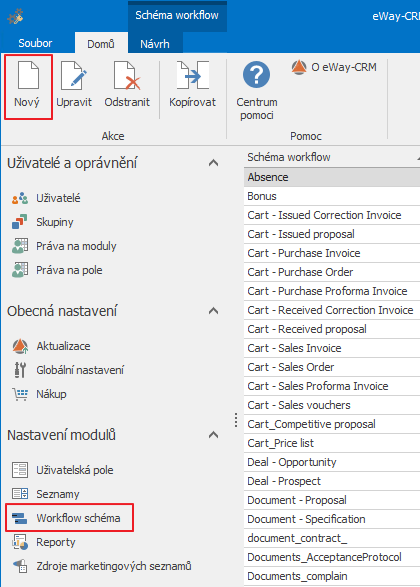
Task: Select the Absence workflow row
Action: pos(332,177)
